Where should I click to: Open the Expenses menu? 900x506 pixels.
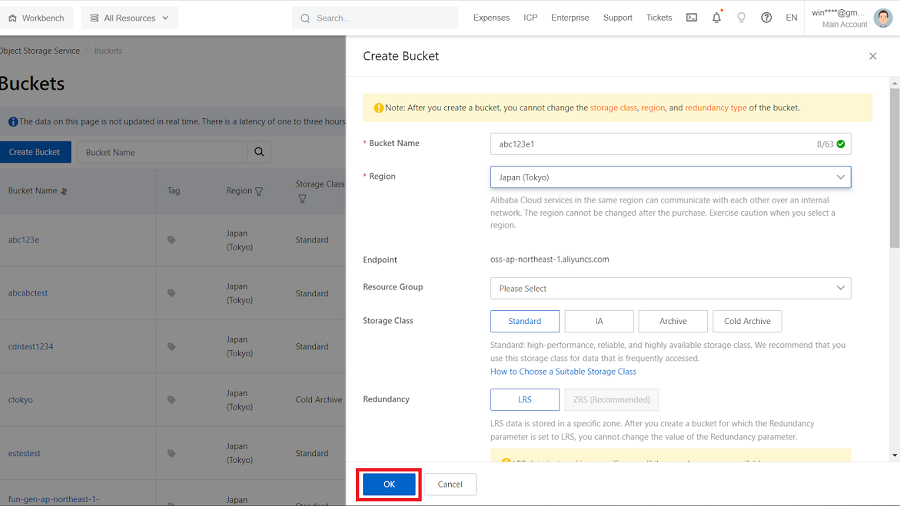click(491, 18)
